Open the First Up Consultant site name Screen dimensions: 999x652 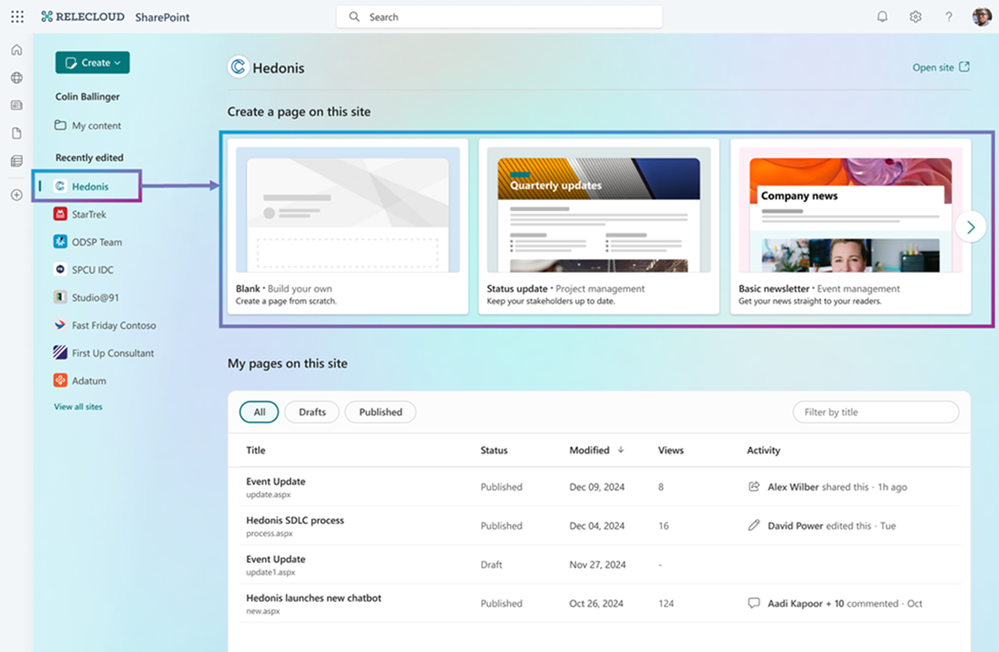click(x=113, y=353)
